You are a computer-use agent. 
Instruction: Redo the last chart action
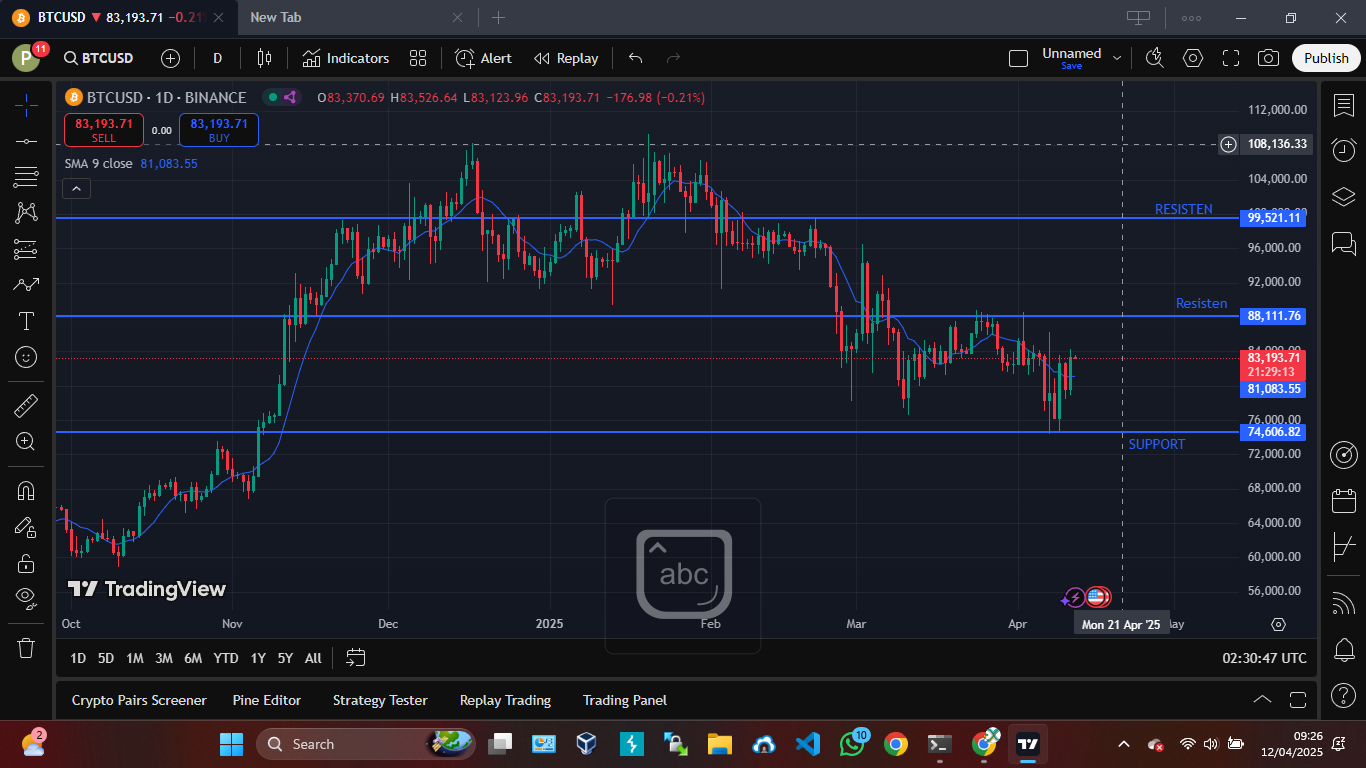click(x=673, y=58)
